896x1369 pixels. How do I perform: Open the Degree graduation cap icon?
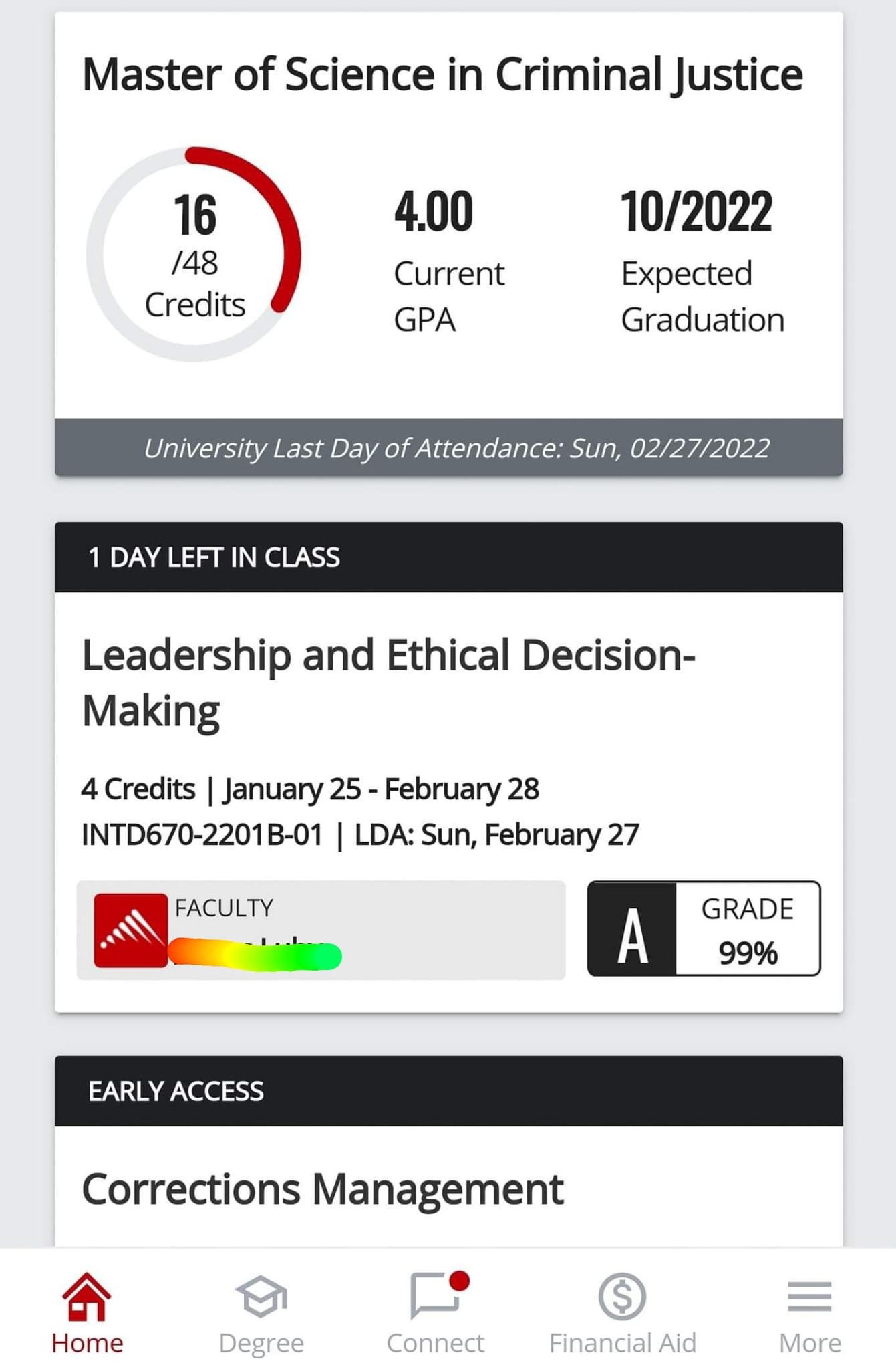(261, 1297)
